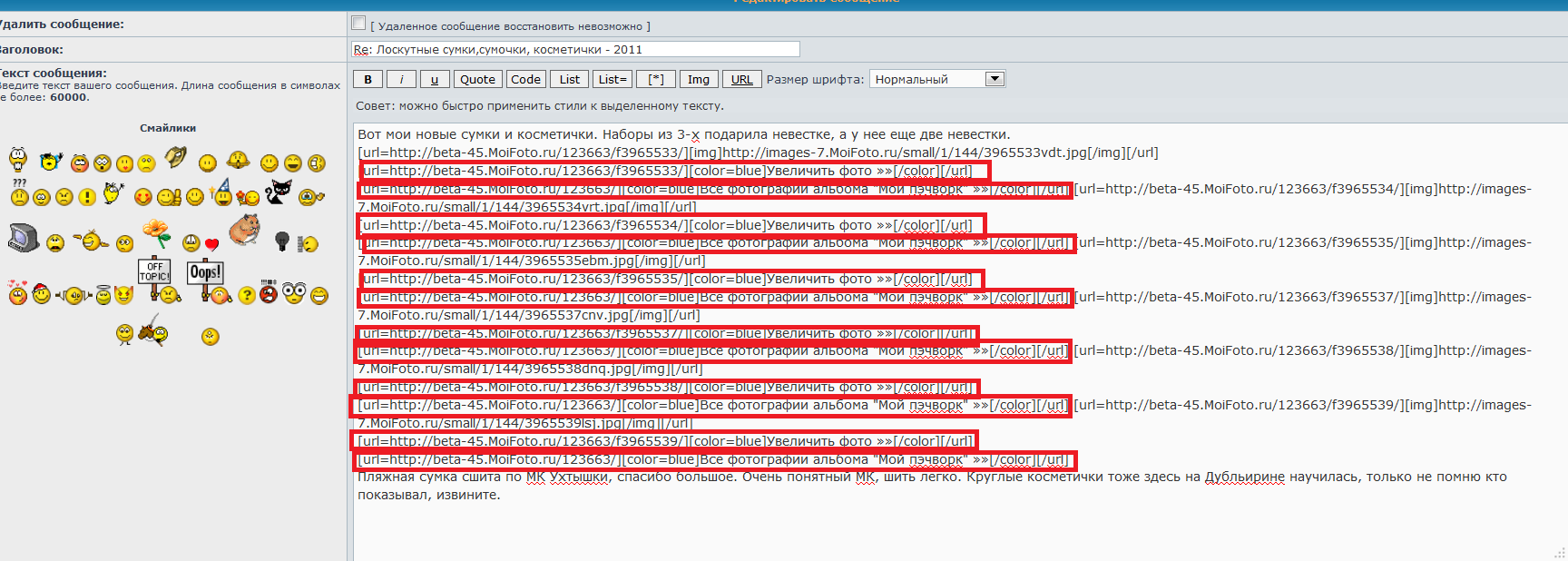Click the italic i button

coord(401,79)
